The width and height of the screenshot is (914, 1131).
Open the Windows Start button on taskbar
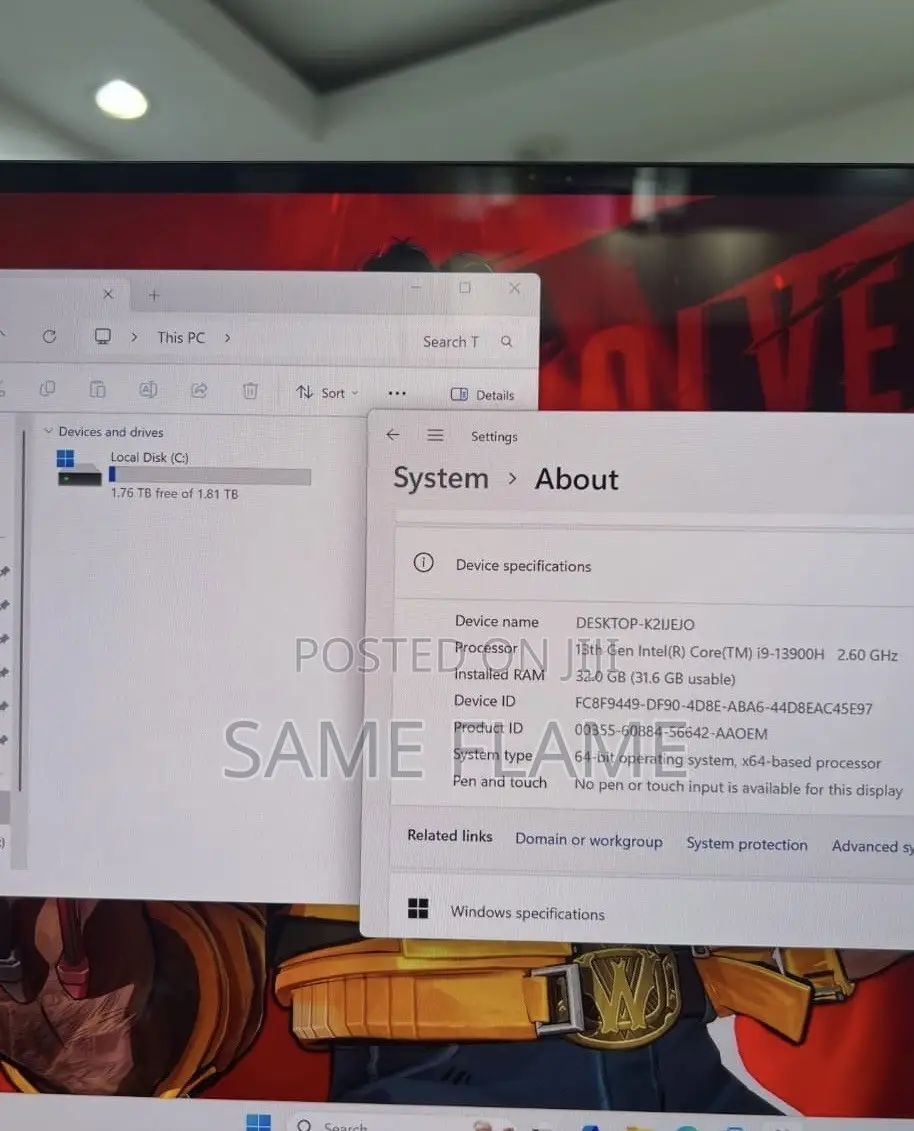tap(258, 1122)
